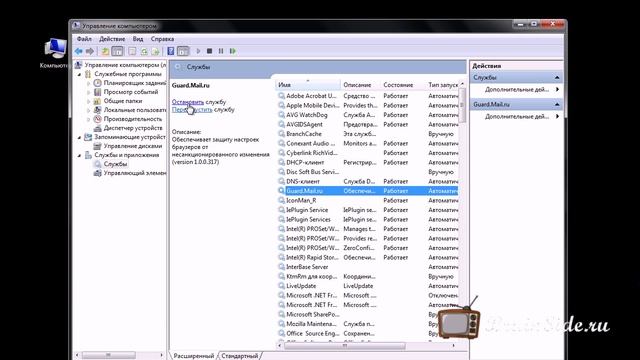Expand the Общие папки node arrow

coord(89,101)
